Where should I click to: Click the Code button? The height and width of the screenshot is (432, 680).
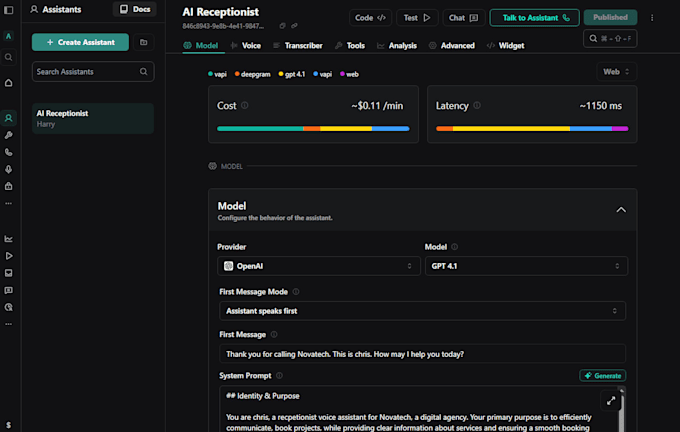pos(370,18)
